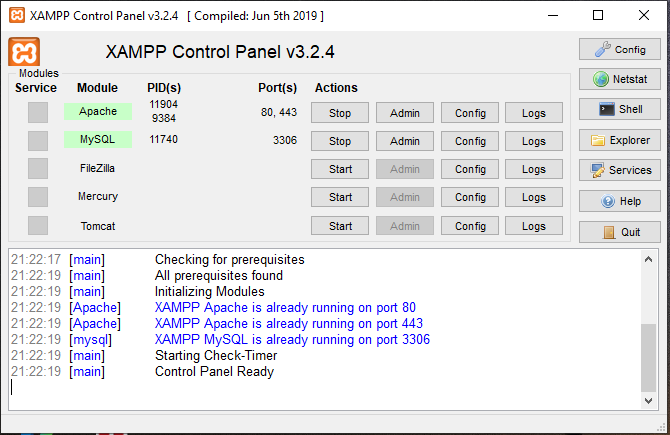This screenshot has width=670, height=435.
Task: View Mercury Logs
Action: pos(534,197)
